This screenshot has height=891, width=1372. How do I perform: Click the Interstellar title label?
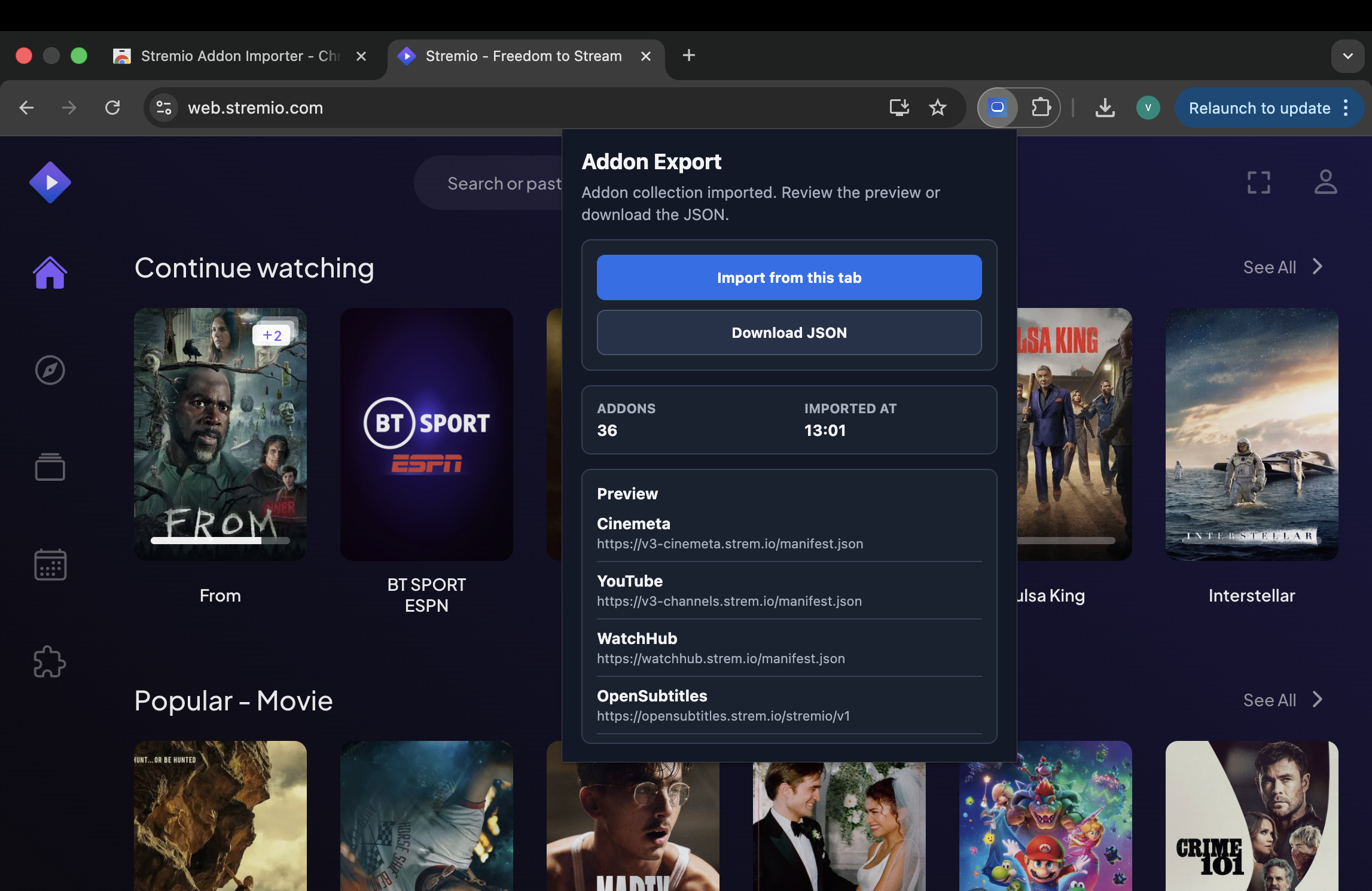tap(1252, 596)
